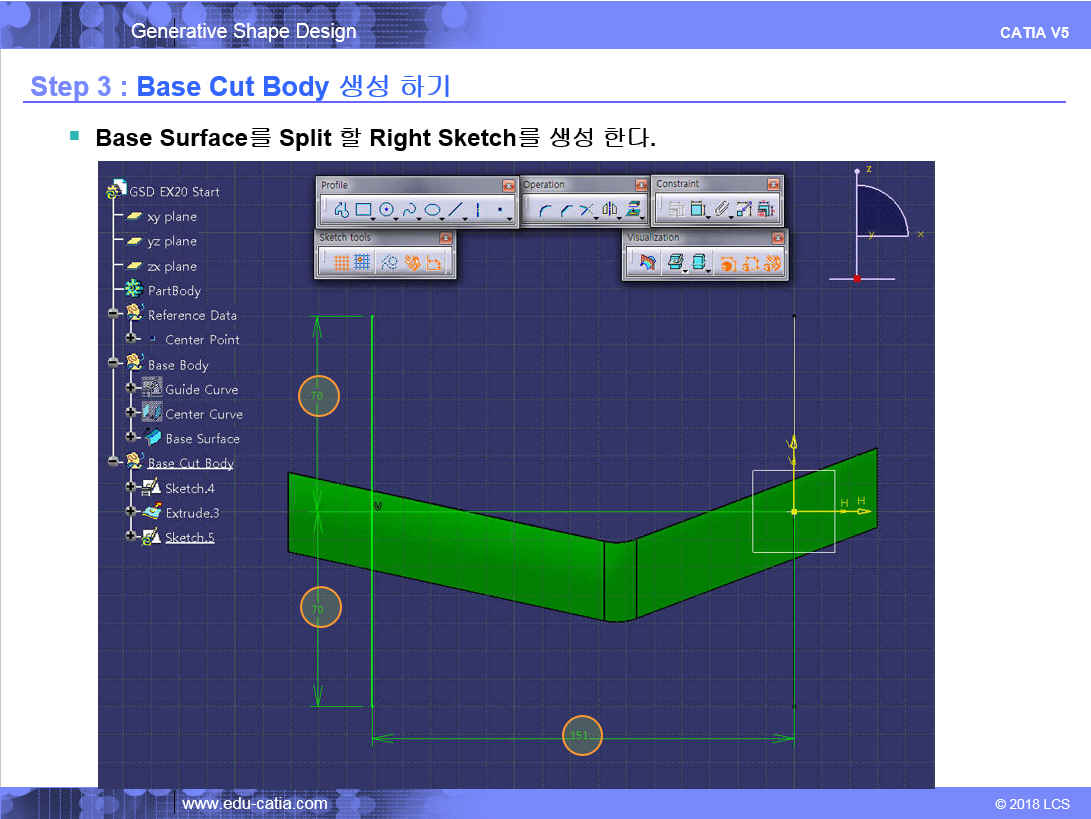Select the Profile polyline tool
The height and width of the screenshot is (819, 1091).
pos(340,210)
